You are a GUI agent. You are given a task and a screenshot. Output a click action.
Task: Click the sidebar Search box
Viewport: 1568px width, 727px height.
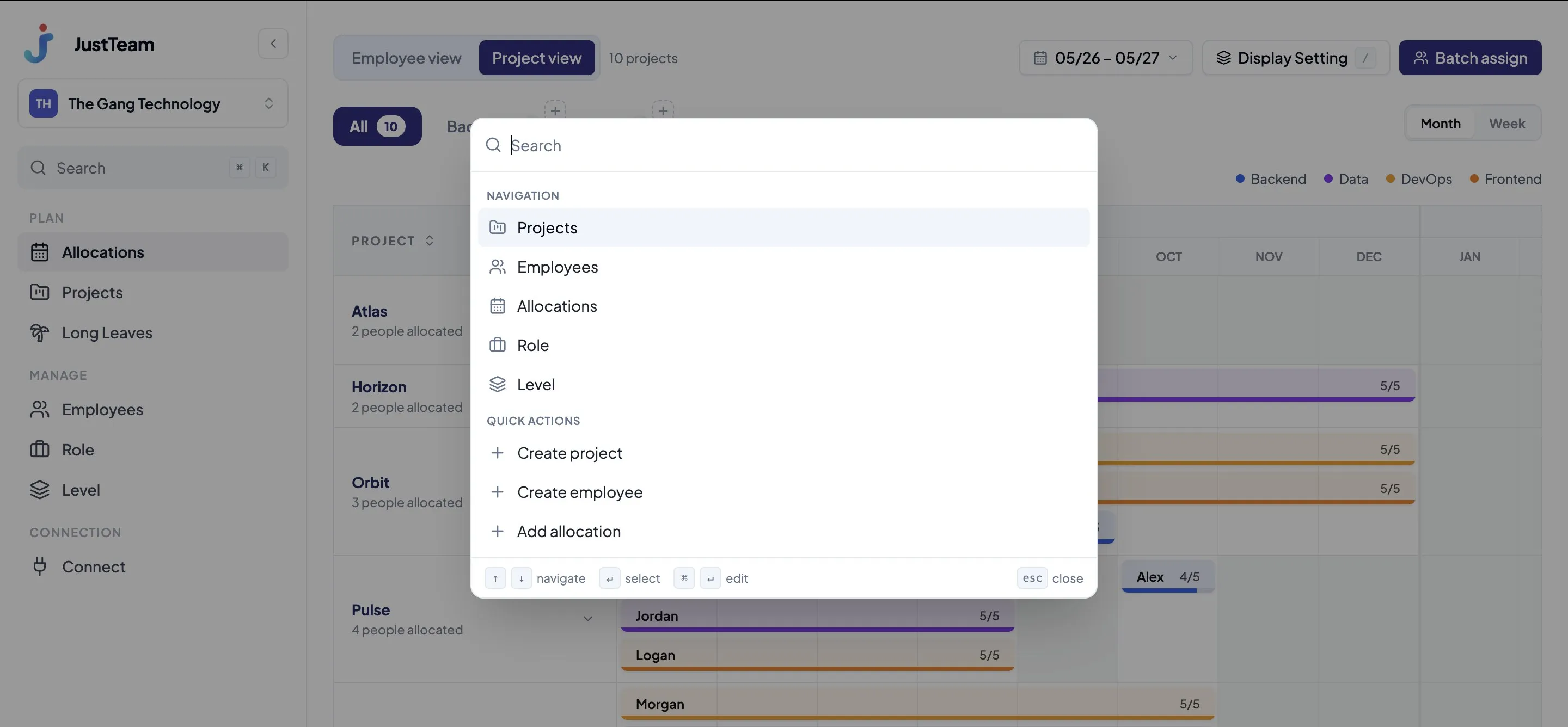153,168
